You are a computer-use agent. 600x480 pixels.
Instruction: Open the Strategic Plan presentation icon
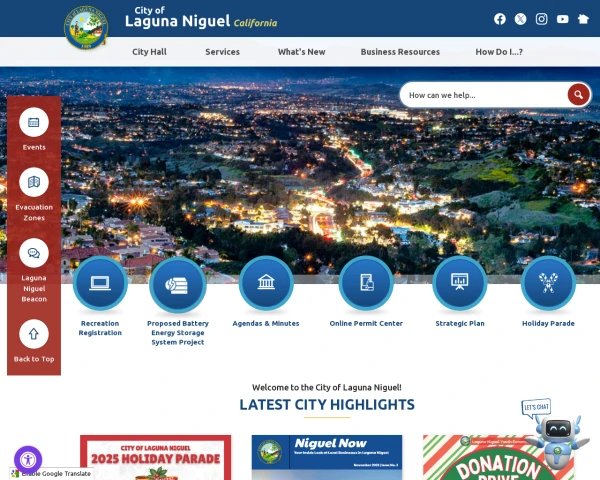pos(460,283)
